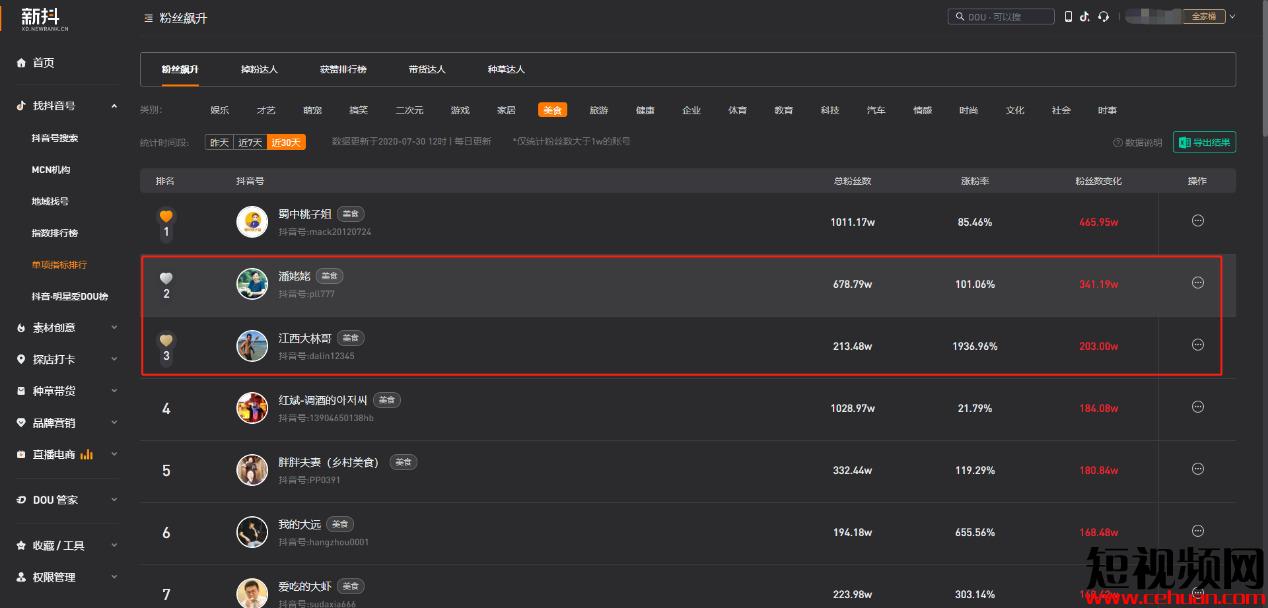Viewport: 1268px width, 608px height.
Task: Switch to the 掉粉达人 tab
Action: (x=259, y=70)
